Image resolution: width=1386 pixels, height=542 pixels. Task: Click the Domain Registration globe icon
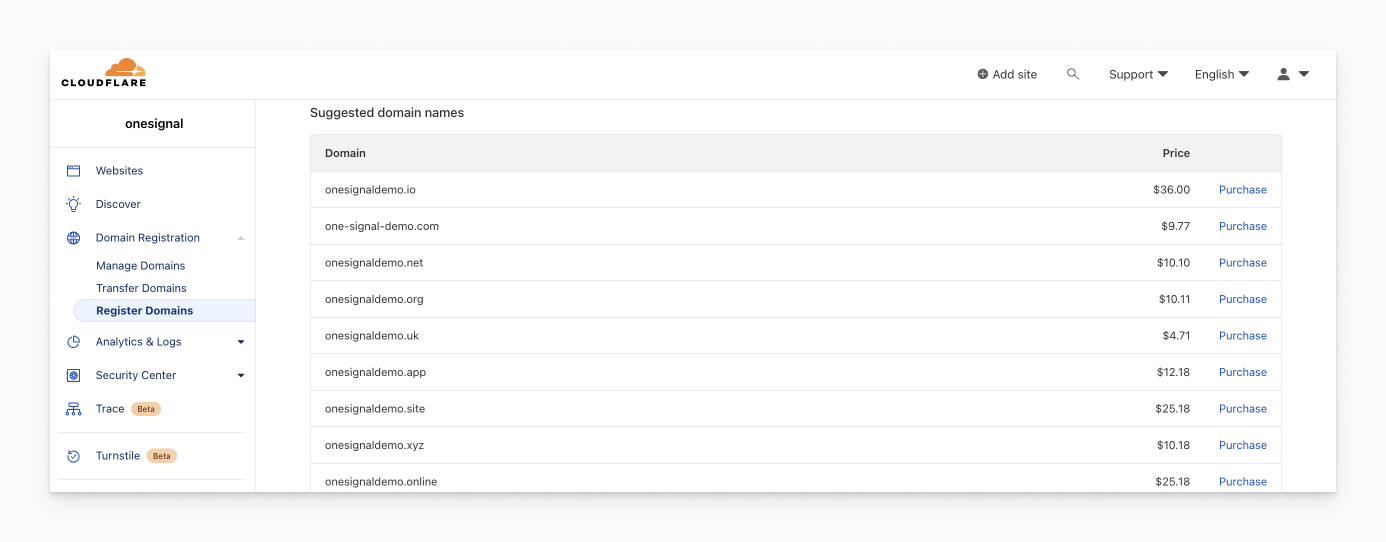[73, 238]
